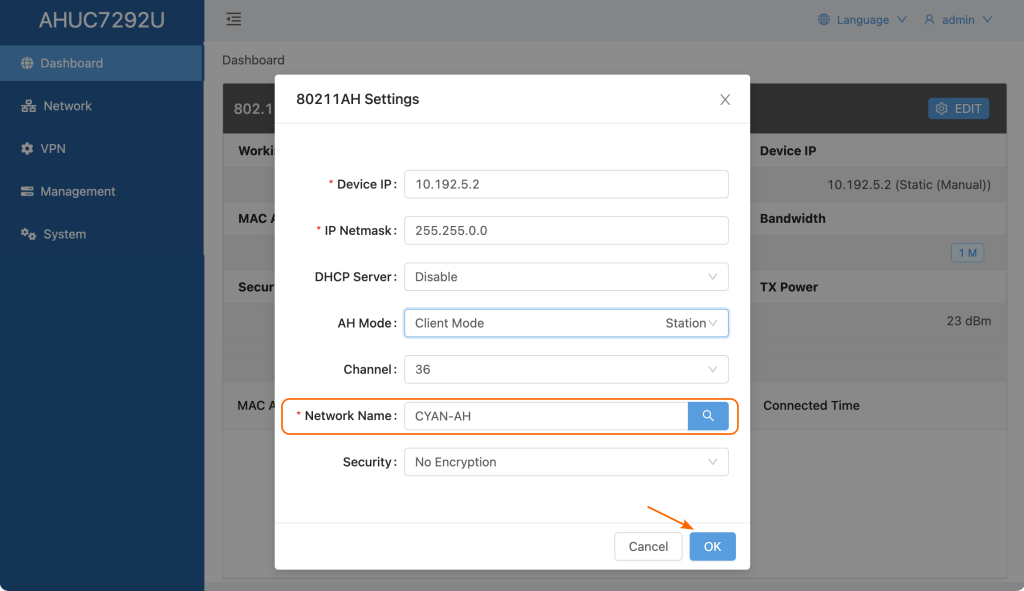1024x591 pixels.
Task: Click the 10.192.5.2 (Static (Manual)) value
Action: (908, 185)
